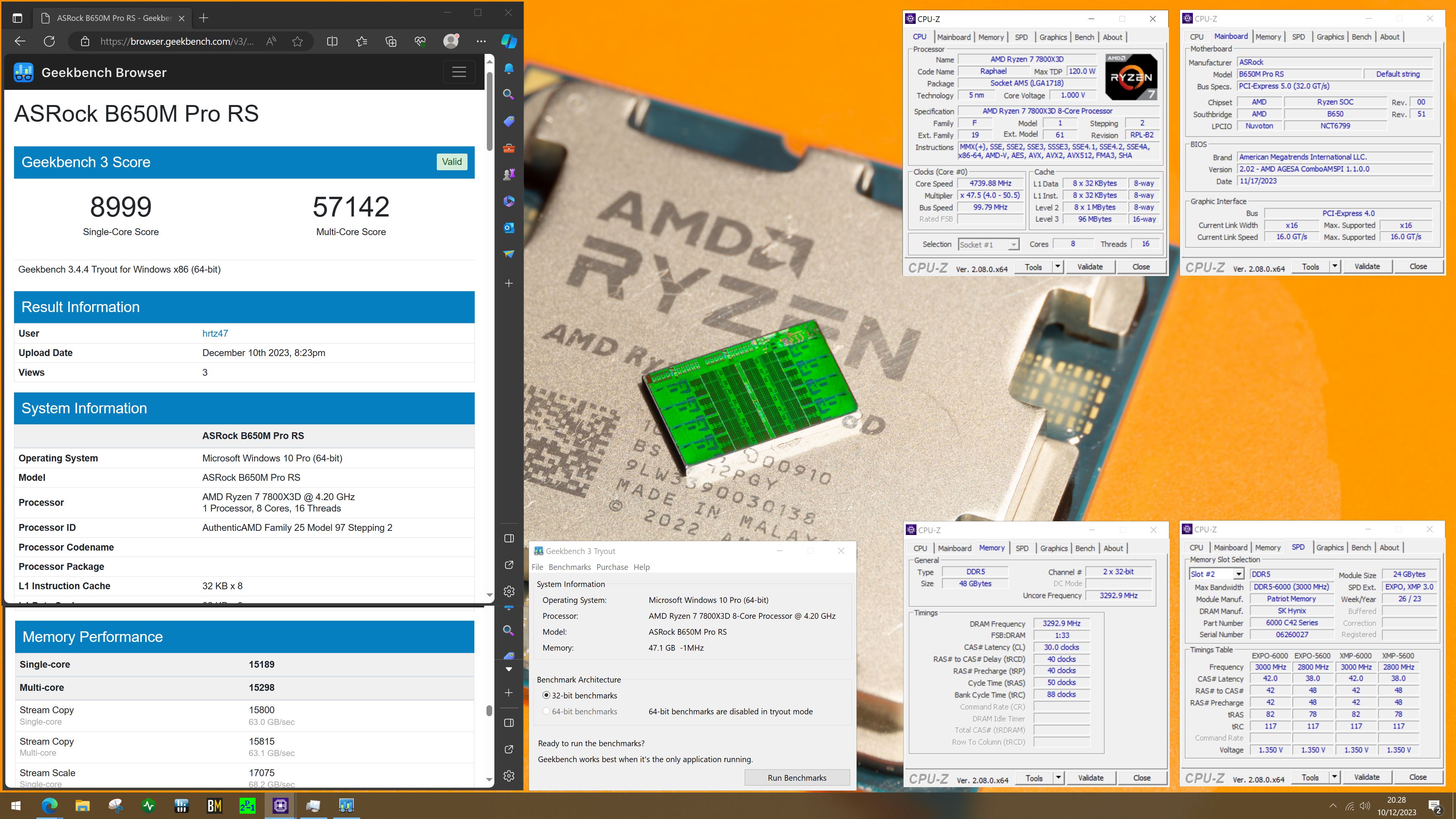Viewport: 1456px width, 819px height.
Task: Switch to the SPD tab in the CPU-Z Memory window
Action: pyautogui.click(x=1022, y=548)
